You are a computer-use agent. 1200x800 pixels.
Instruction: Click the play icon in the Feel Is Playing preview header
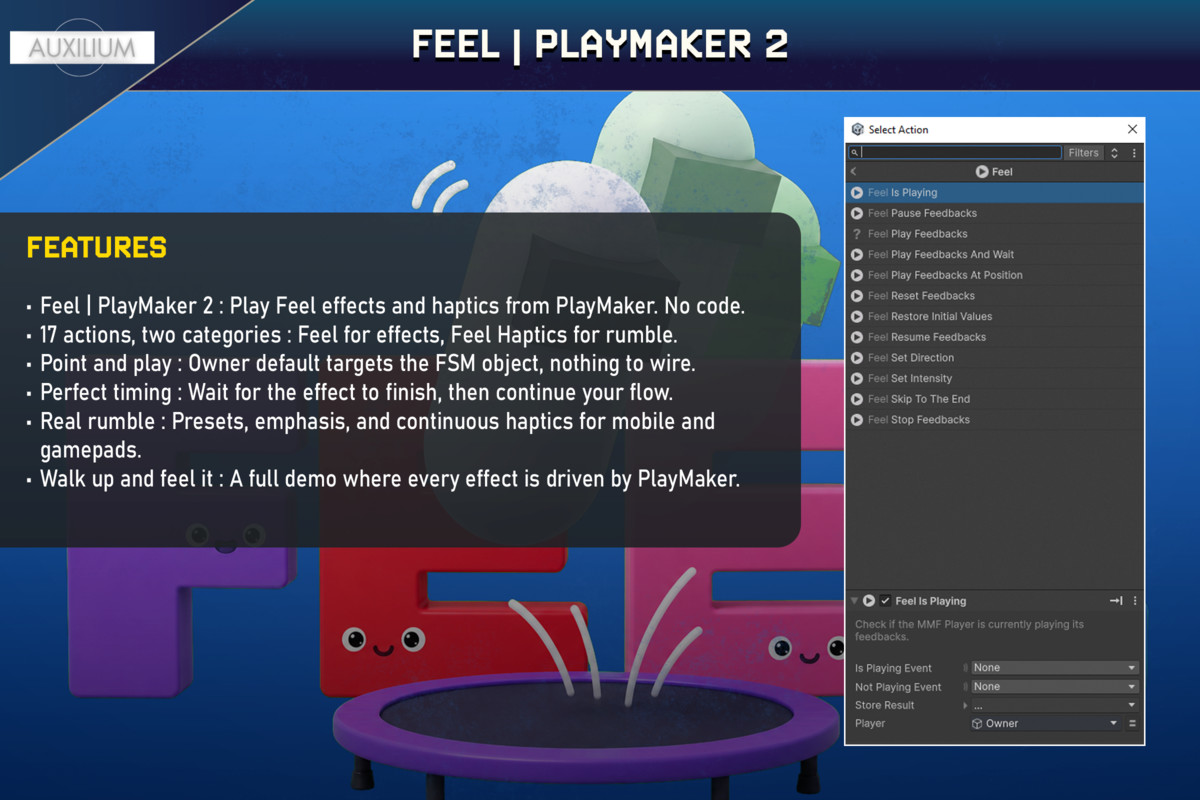point(869,601)
